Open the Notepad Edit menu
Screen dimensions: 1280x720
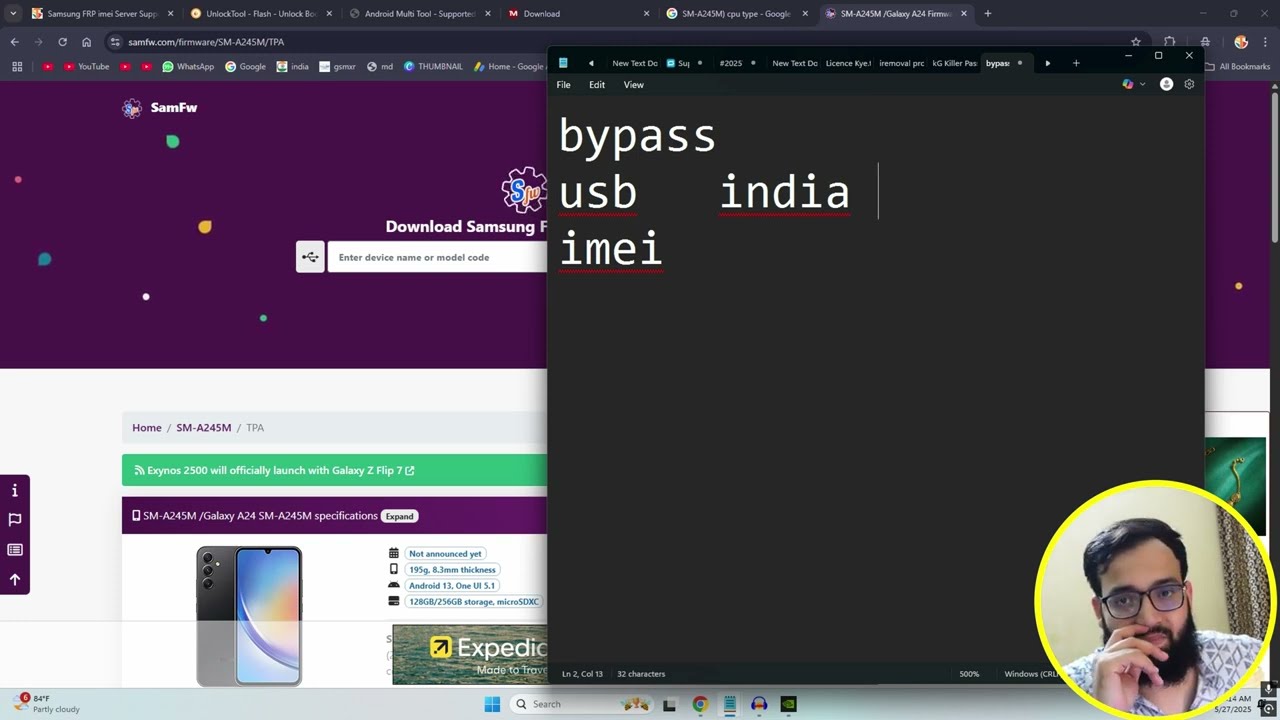click(x=597, y=85)
